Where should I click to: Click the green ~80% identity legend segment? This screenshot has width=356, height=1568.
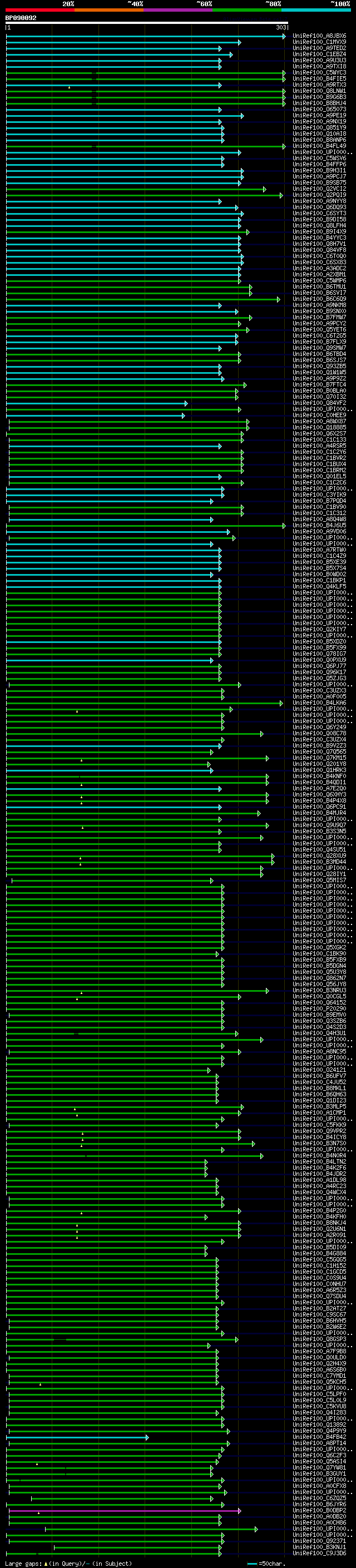[247, 10]
